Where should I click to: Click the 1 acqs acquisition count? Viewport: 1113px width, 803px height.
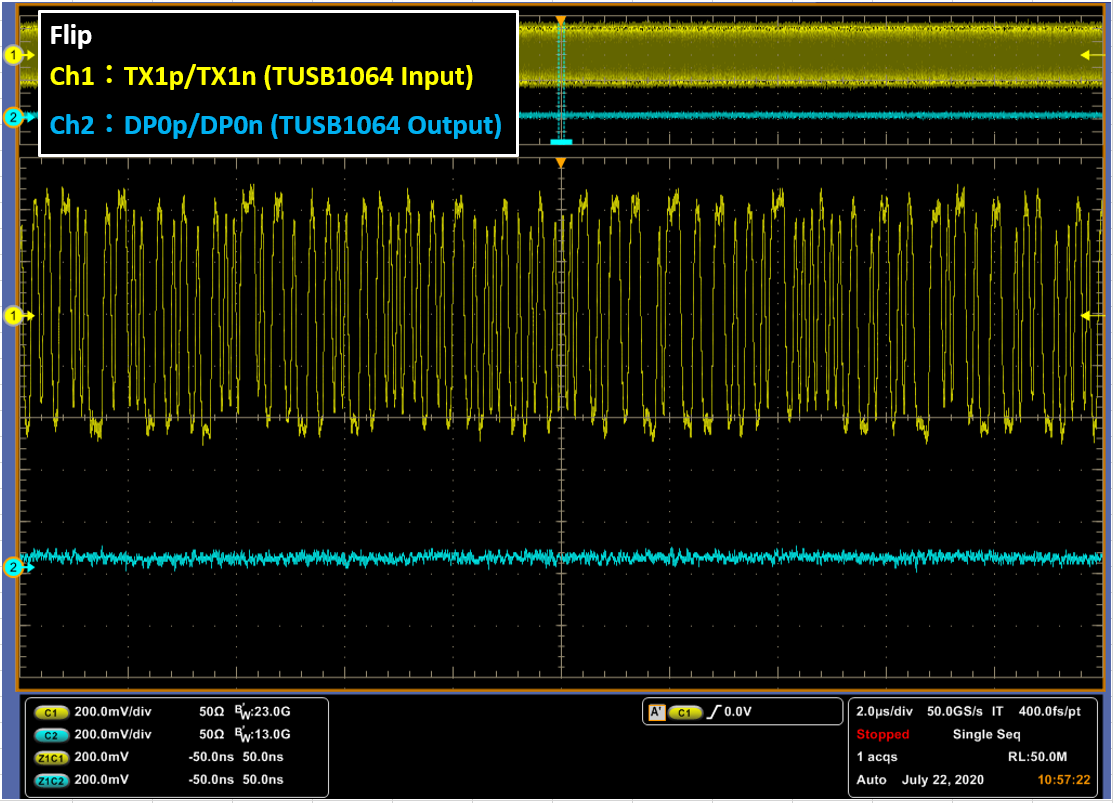877,757
